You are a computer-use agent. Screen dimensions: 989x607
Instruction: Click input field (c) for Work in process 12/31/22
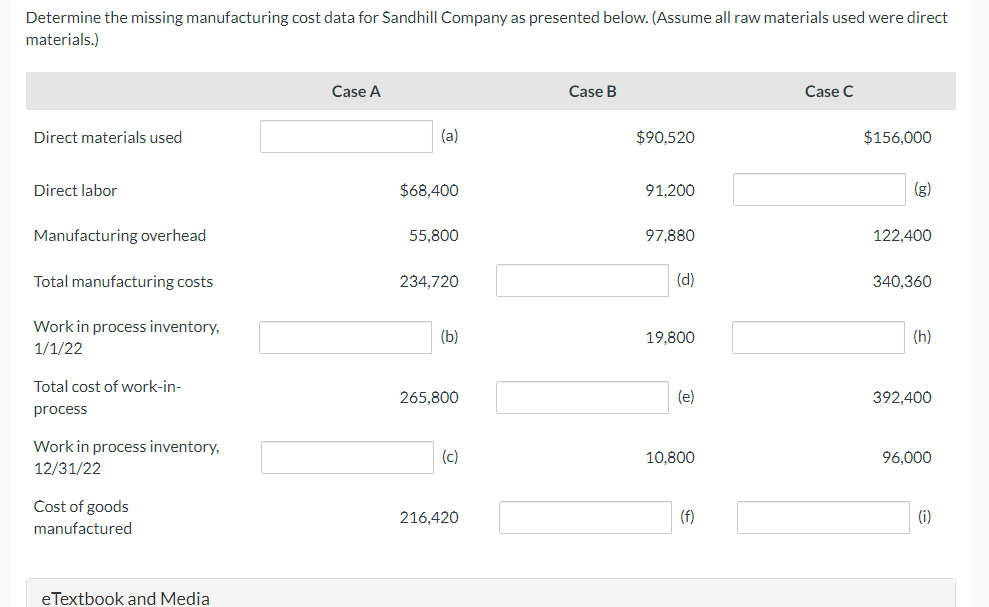coord(346,457)
